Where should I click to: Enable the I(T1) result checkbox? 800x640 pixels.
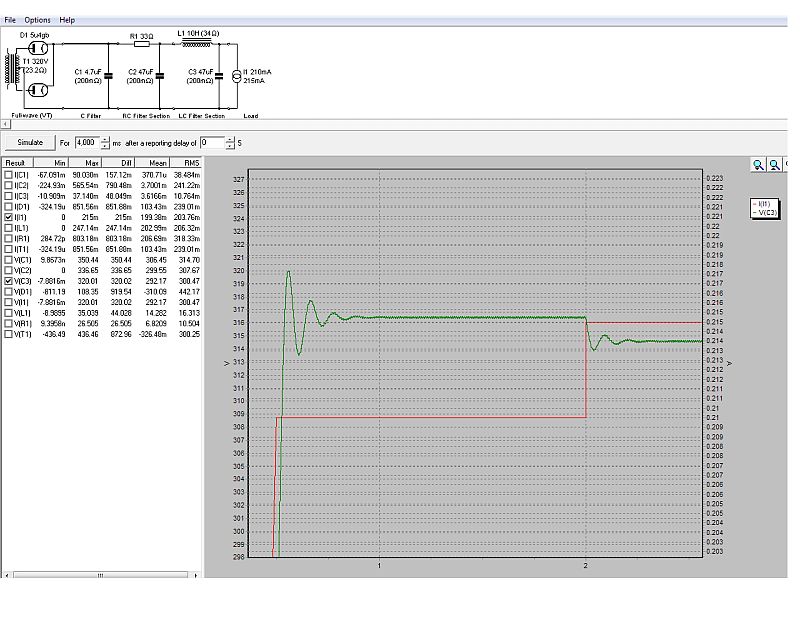(x=8, y=249)
